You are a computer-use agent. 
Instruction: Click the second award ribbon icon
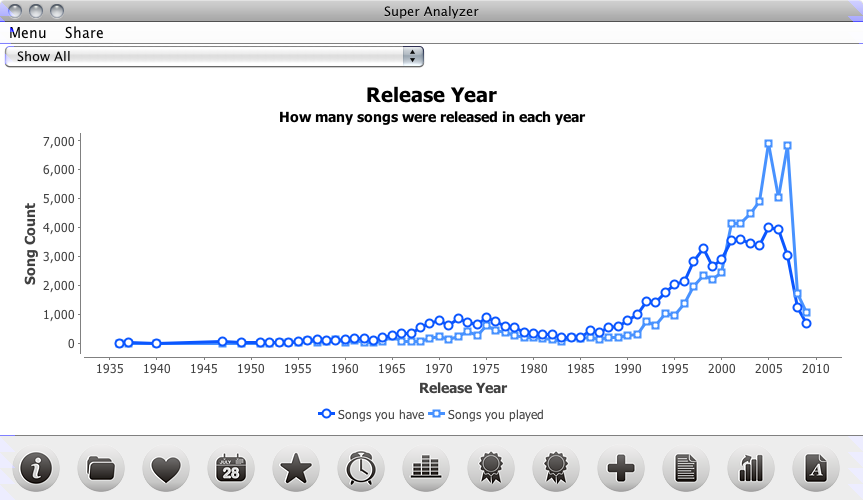click(555, 469)
